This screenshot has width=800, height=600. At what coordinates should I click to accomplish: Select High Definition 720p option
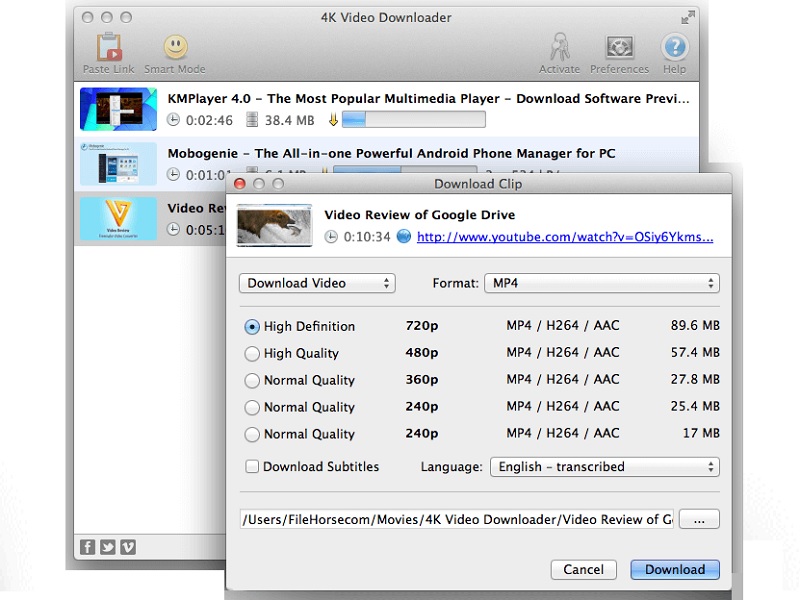252,327
